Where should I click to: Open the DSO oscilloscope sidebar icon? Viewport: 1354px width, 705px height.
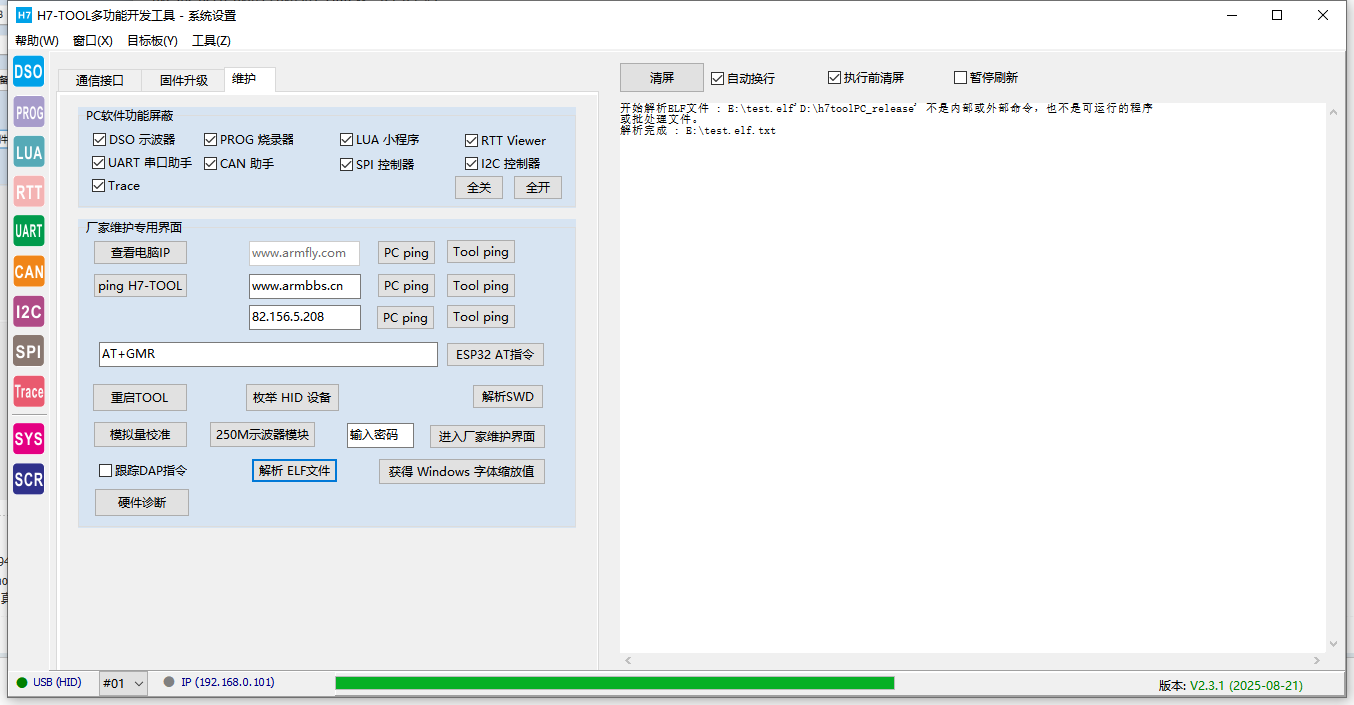28,71
